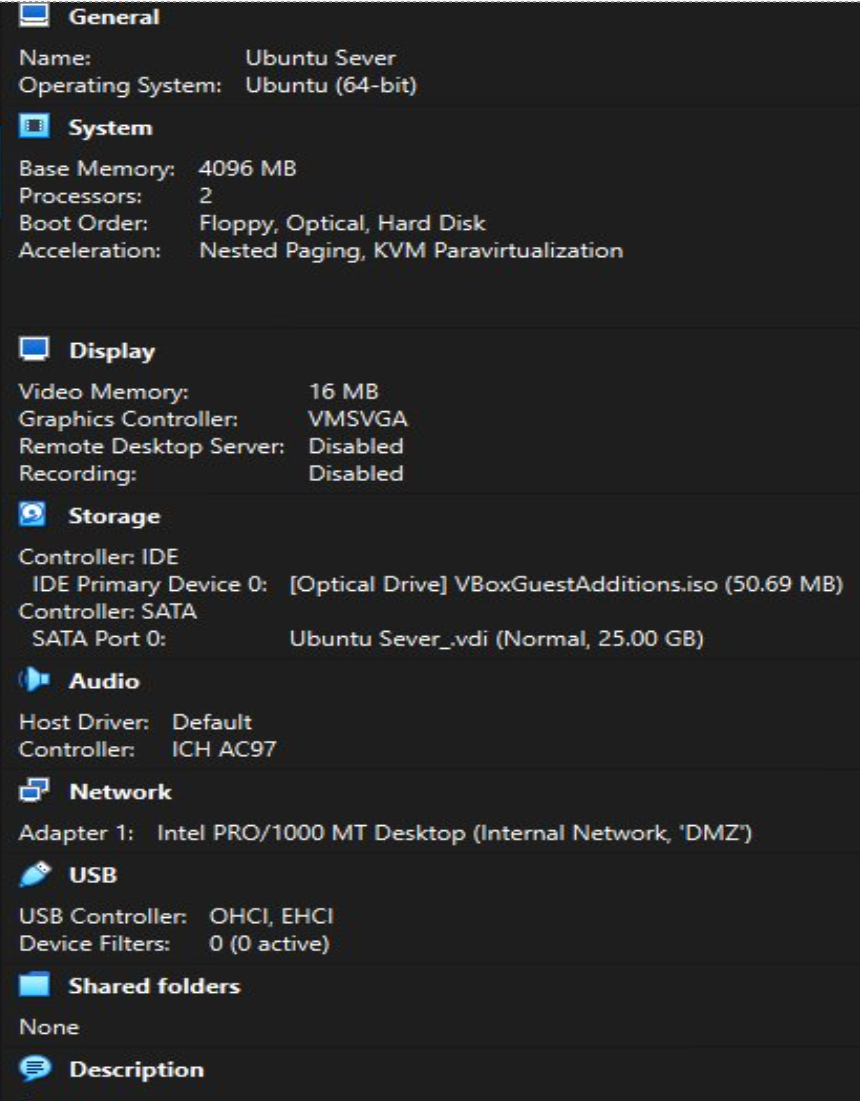860x1101 pixels.
Task: Click the Audio speaker icon
Action: click(34, 681)
